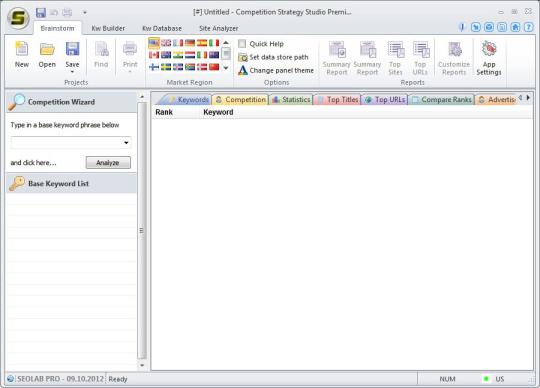Open App Settings
This screenshot has width=540, height=388.
click(x=489, y=58)
